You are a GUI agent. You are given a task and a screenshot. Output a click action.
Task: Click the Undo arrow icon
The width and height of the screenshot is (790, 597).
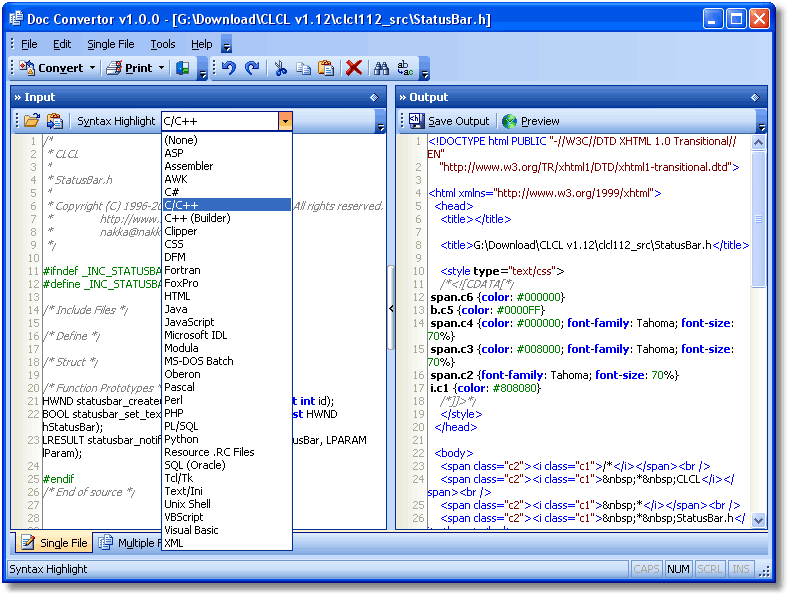228,69
